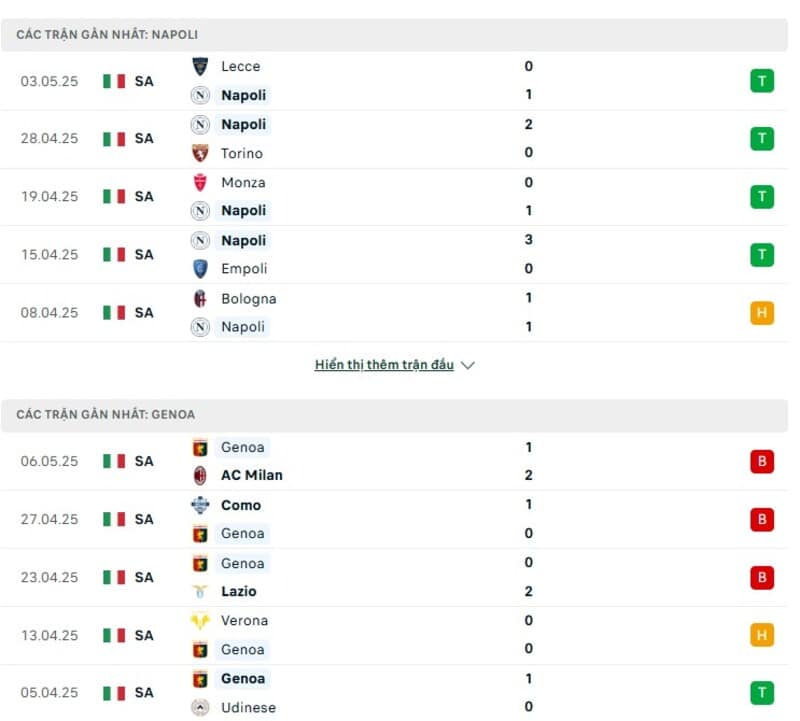Select the 'Các trận gần nhất: Genoa' header
Screen dimensions: 800x721
pyautogui.click(x=394, y=415)
